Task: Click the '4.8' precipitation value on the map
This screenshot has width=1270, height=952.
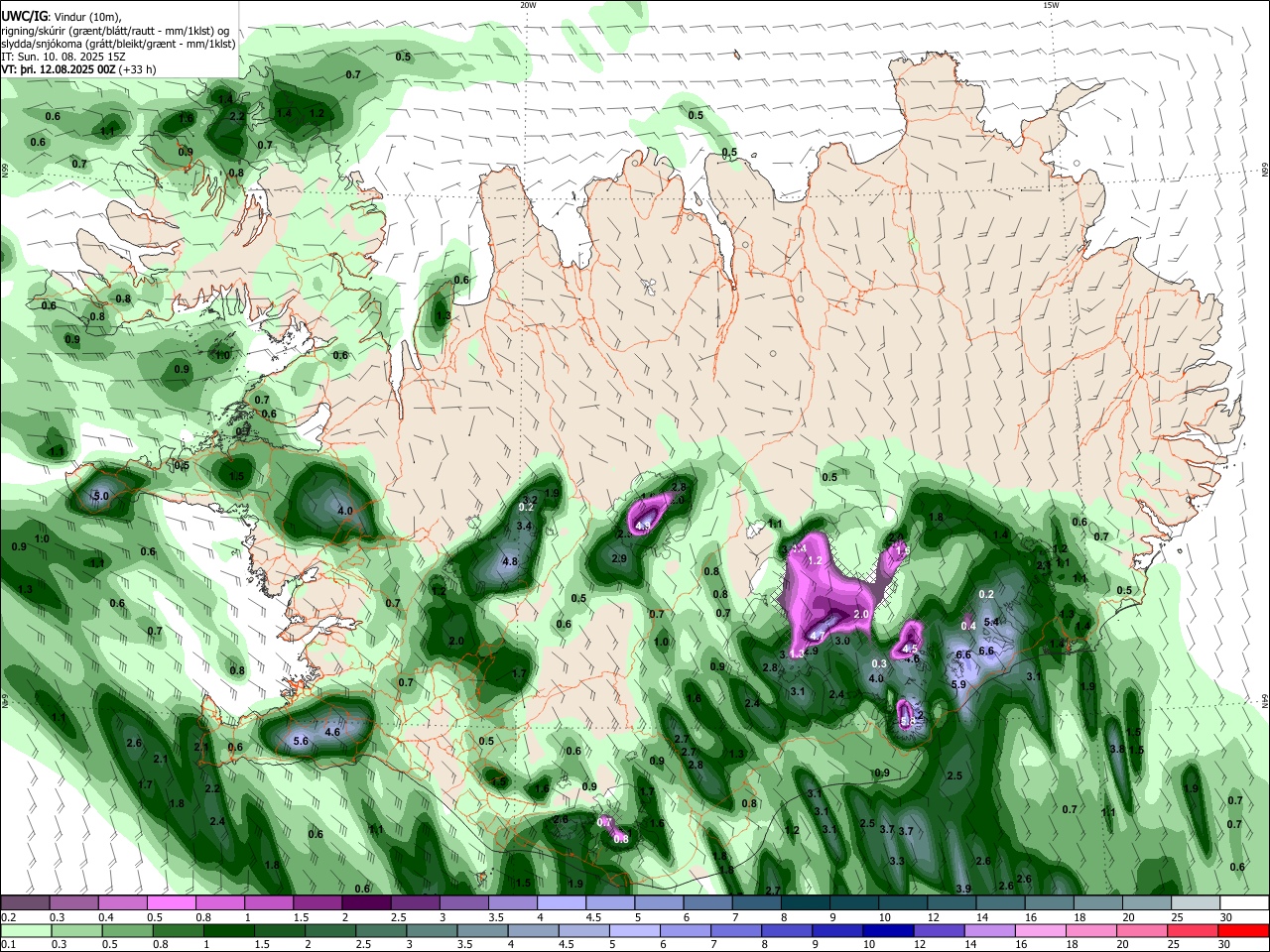Action: pos(510,561)
